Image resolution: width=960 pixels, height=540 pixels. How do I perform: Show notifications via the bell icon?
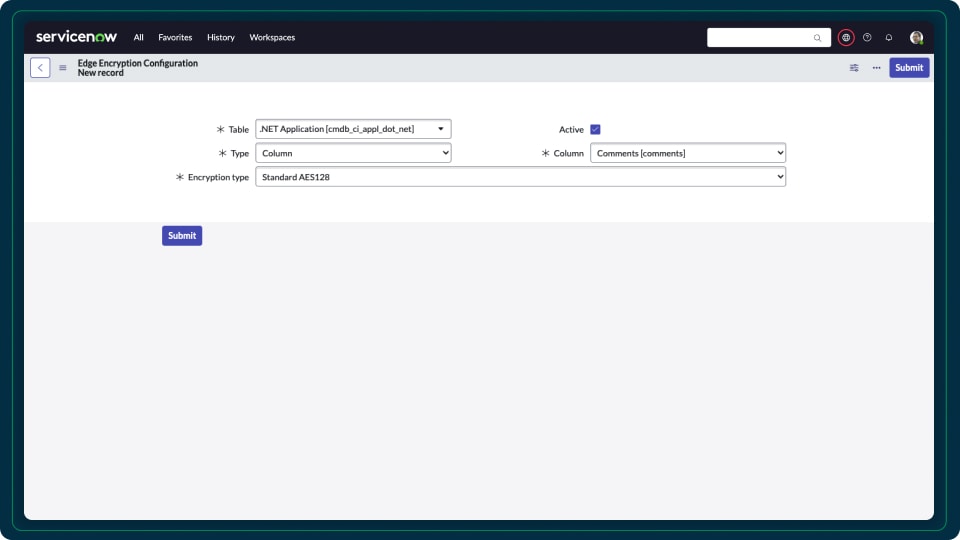889,38
